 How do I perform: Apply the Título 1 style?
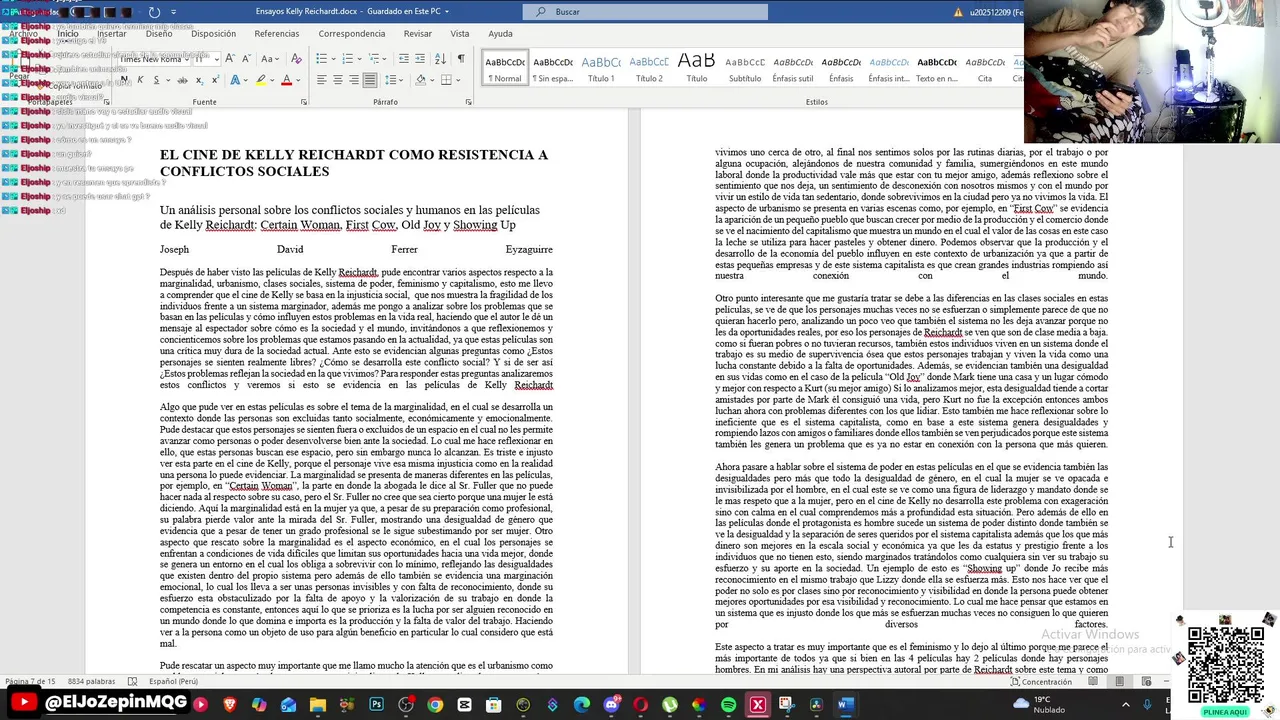[601, 68]
